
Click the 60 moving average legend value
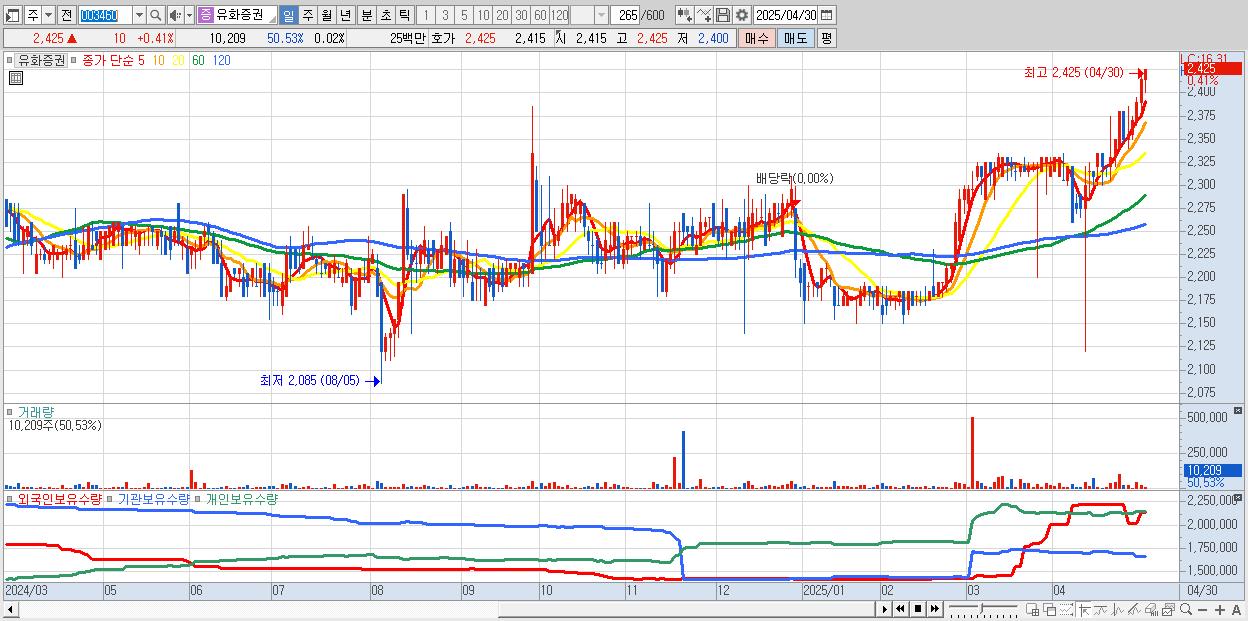pyautogui.click(x=198, y=60)
